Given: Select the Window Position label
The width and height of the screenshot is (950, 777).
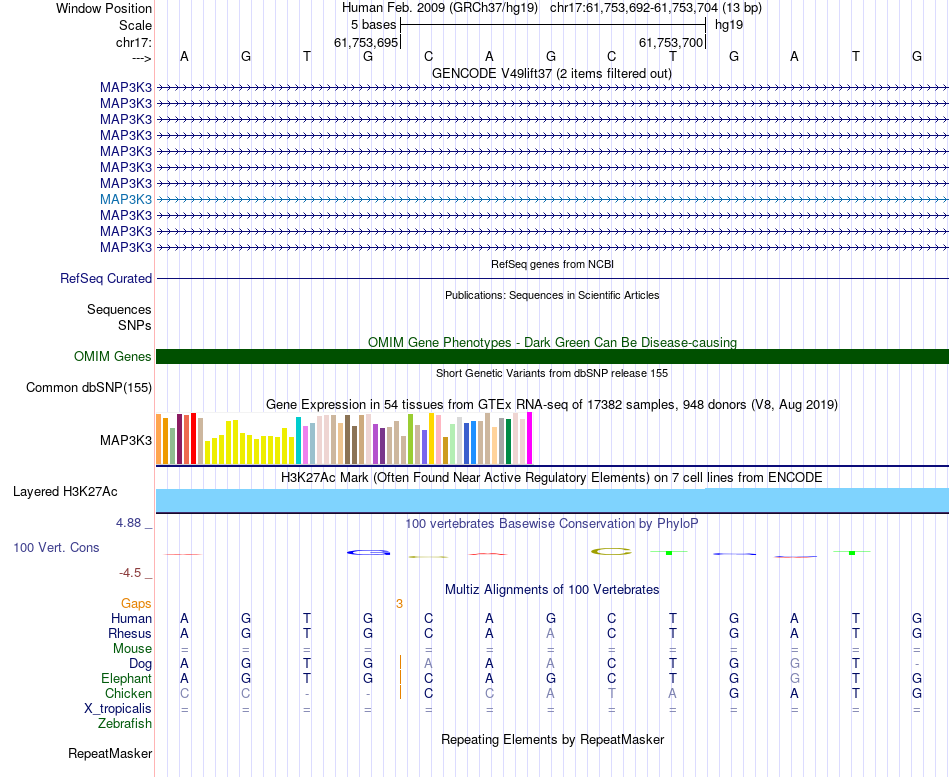Looking at the screenshot, I should coord(104,8).
